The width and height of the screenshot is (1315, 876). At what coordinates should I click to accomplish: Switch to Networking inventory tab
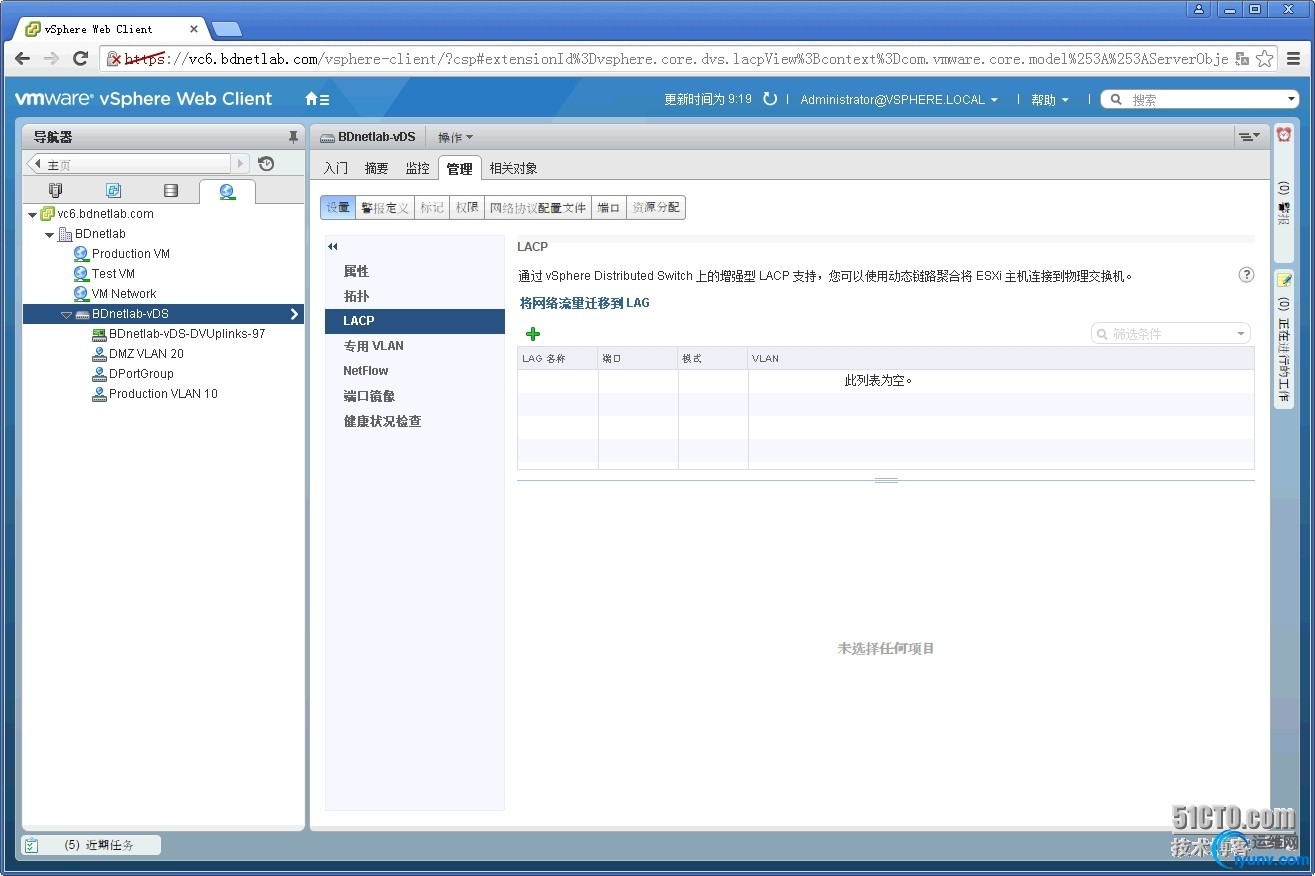pos(227,191)
